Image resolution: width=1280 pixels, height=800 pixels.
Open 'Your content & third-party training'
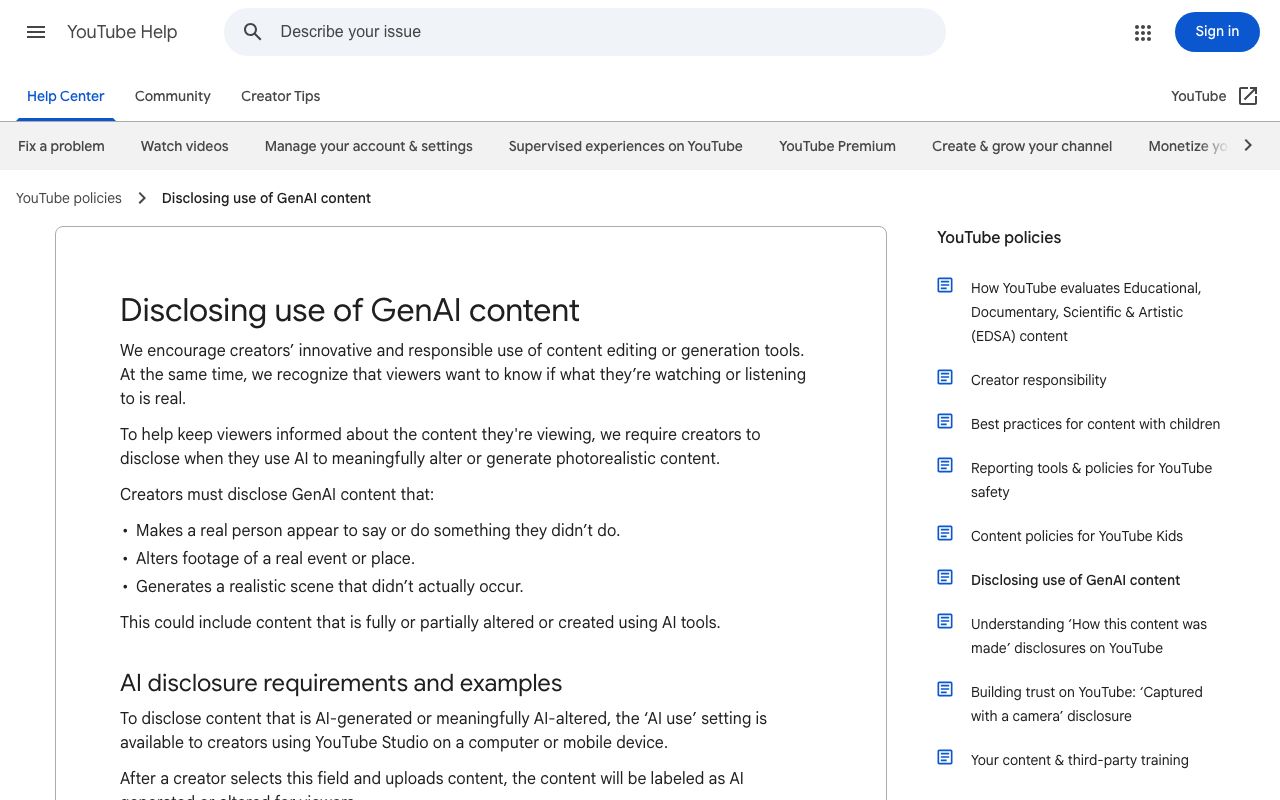(x=1080, y=760)
